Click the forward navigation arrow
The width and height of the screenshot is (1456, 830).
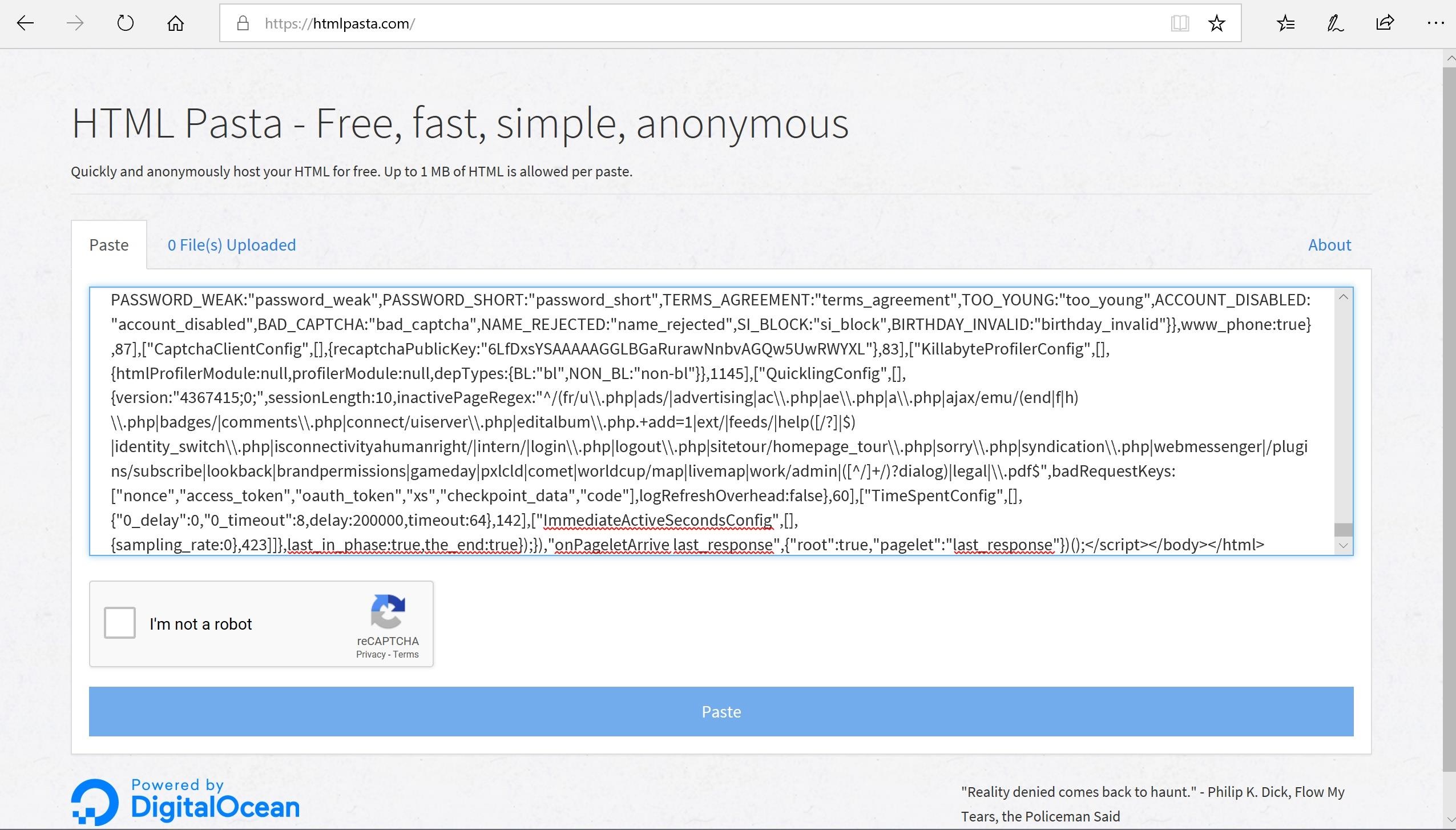75,23
